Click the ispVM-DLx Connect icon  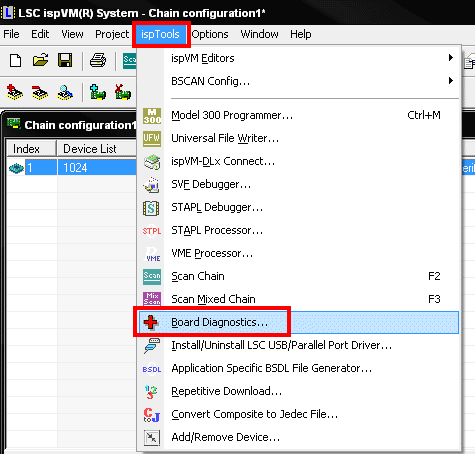point(152,162)
